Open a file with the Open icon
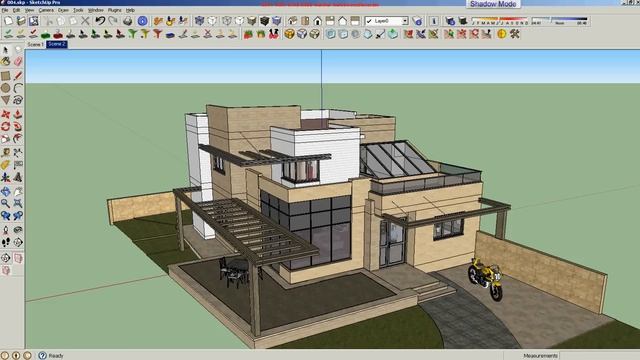Image resolution: width=640 pixels, height=360 pixels. pyautogui.click(x=21, y=20)
